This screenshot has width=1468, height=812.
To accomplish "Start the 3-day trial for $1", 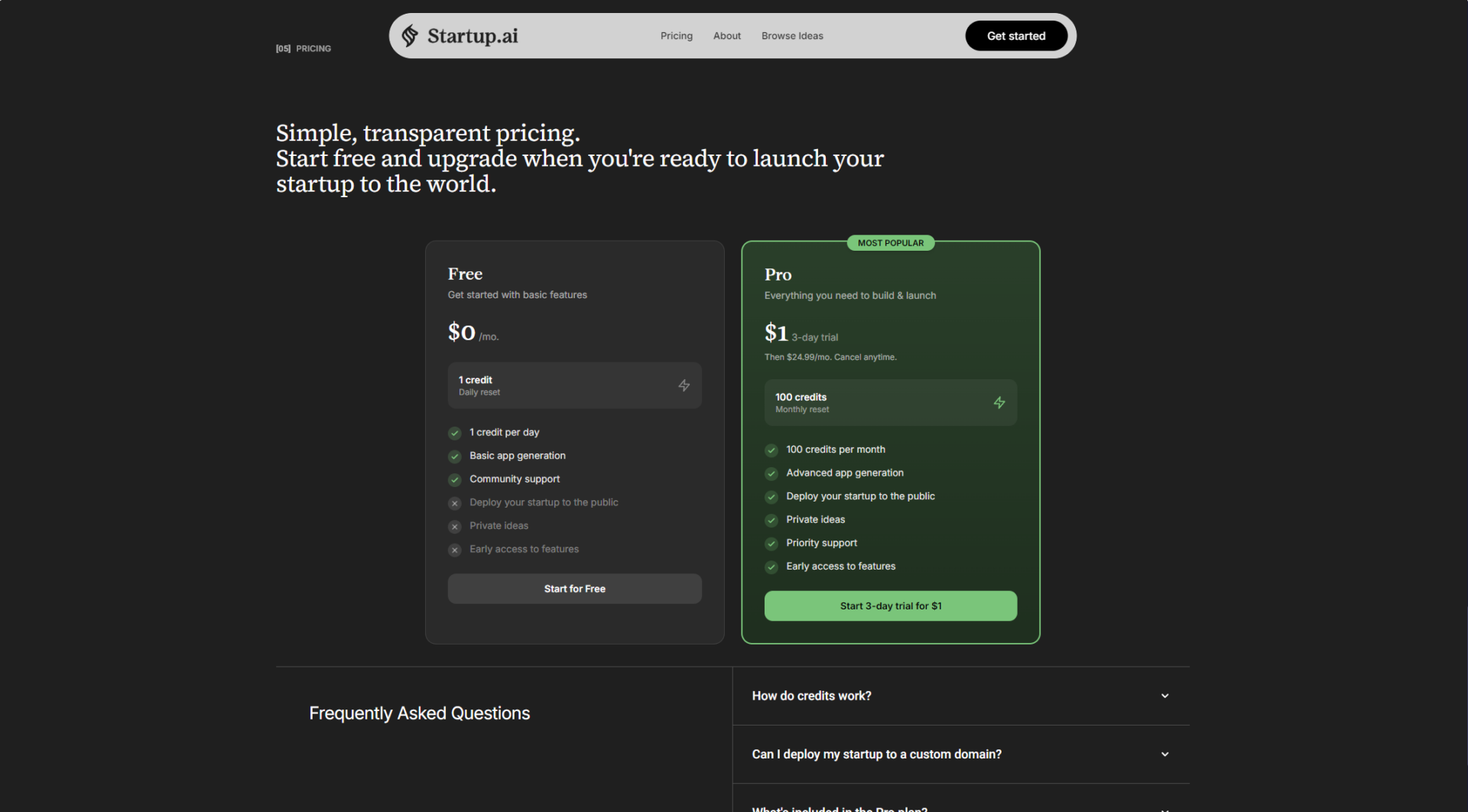I will point(890,606).
